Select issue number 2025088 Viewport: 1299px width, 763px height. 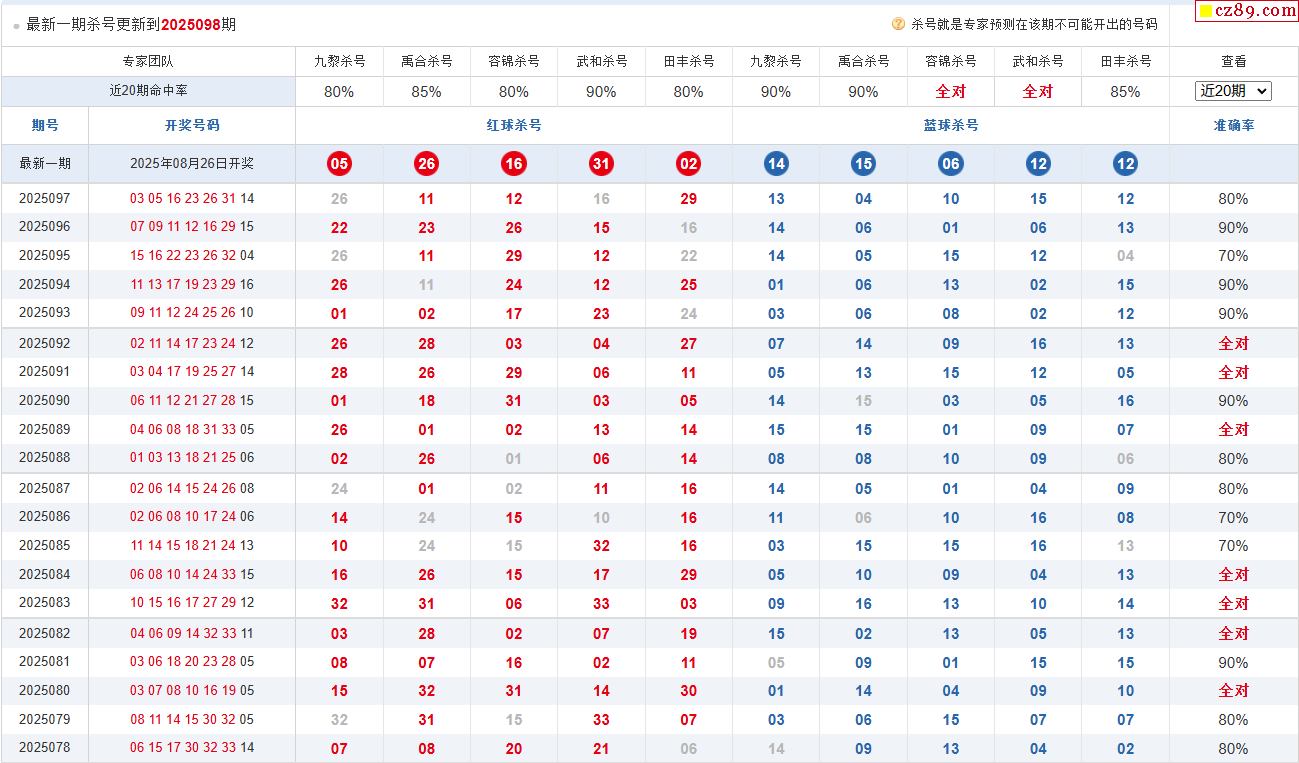[x=45, y=458]
